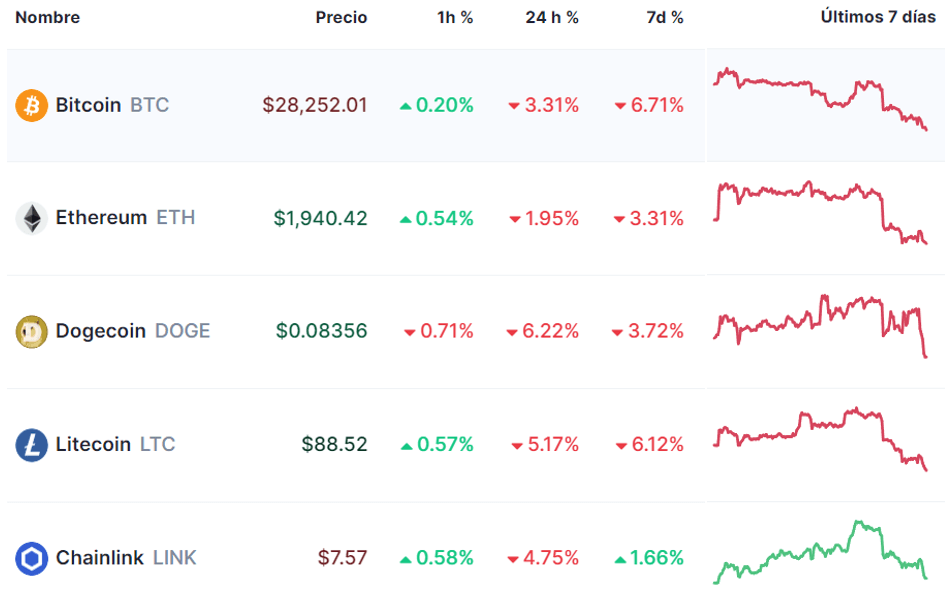Screen dimensions: 952x594
Task: Click the Dogecoin dog logo icon
Action: tap(32, 331)
